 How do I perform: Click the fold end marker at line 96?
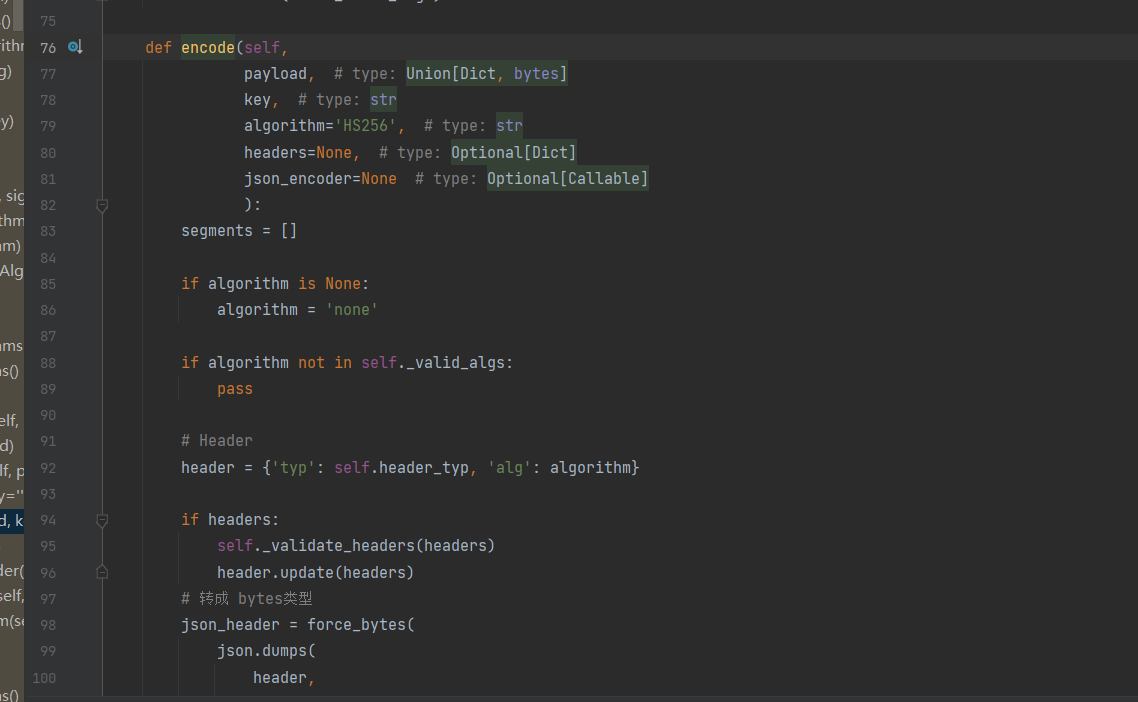[102, 572]
